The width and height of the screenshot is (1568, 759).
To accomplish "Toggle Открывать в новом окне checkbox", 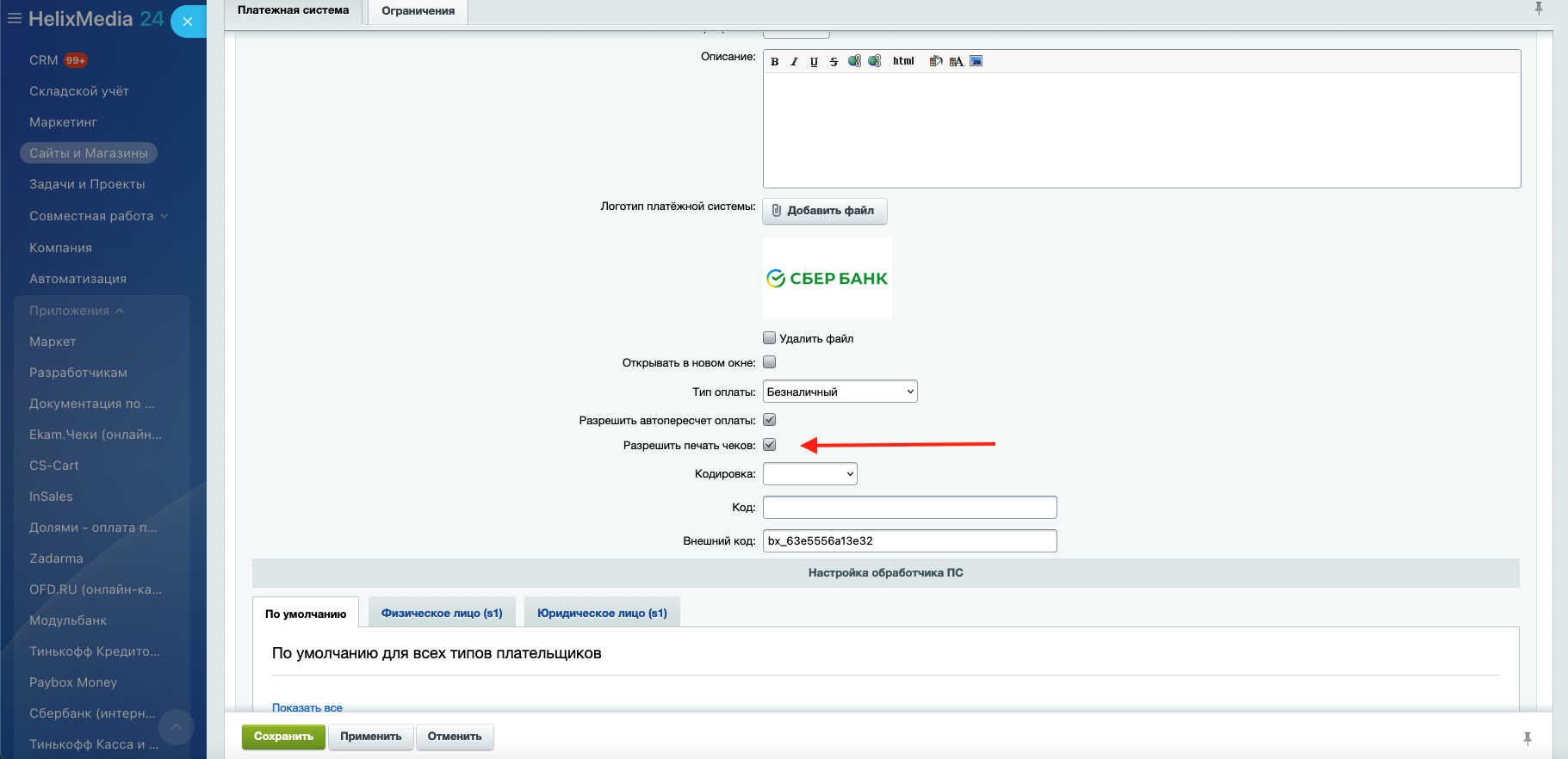I will click(770, 362).
